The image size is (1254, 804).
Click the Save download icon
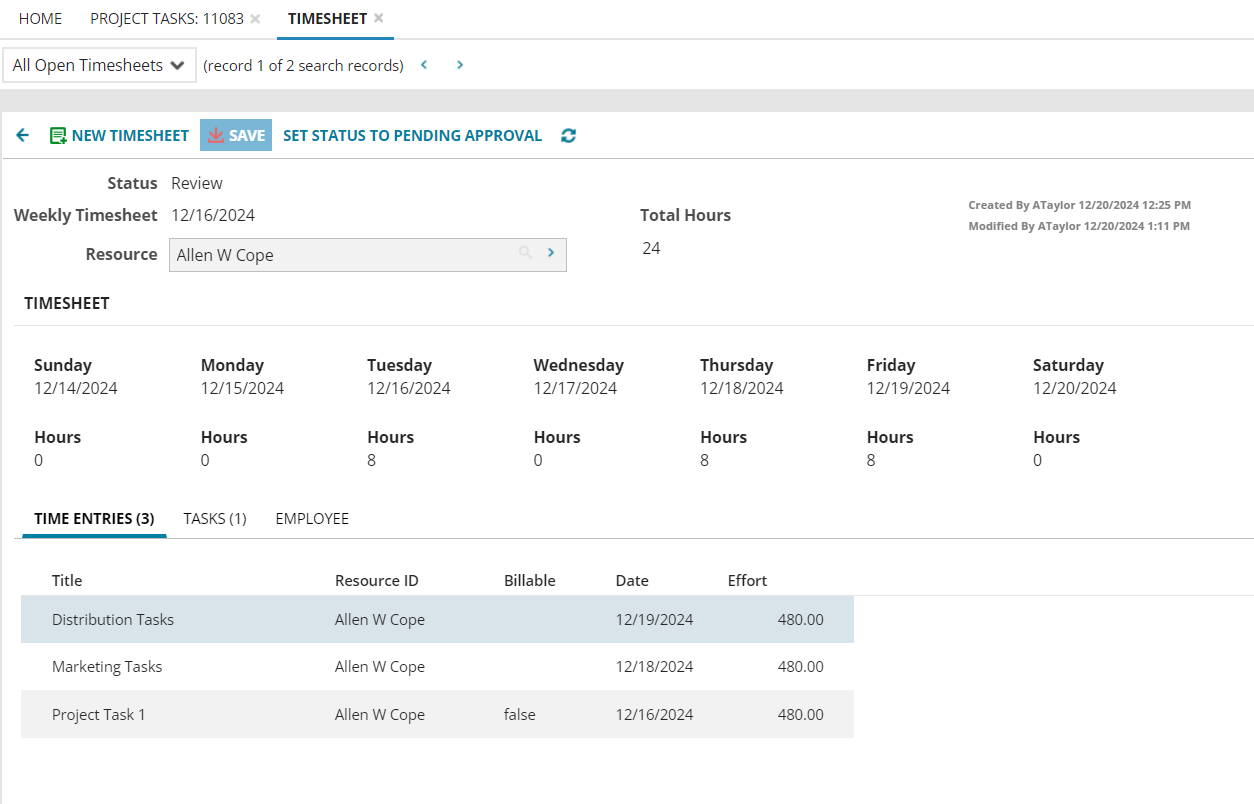(x=216, y=134)
